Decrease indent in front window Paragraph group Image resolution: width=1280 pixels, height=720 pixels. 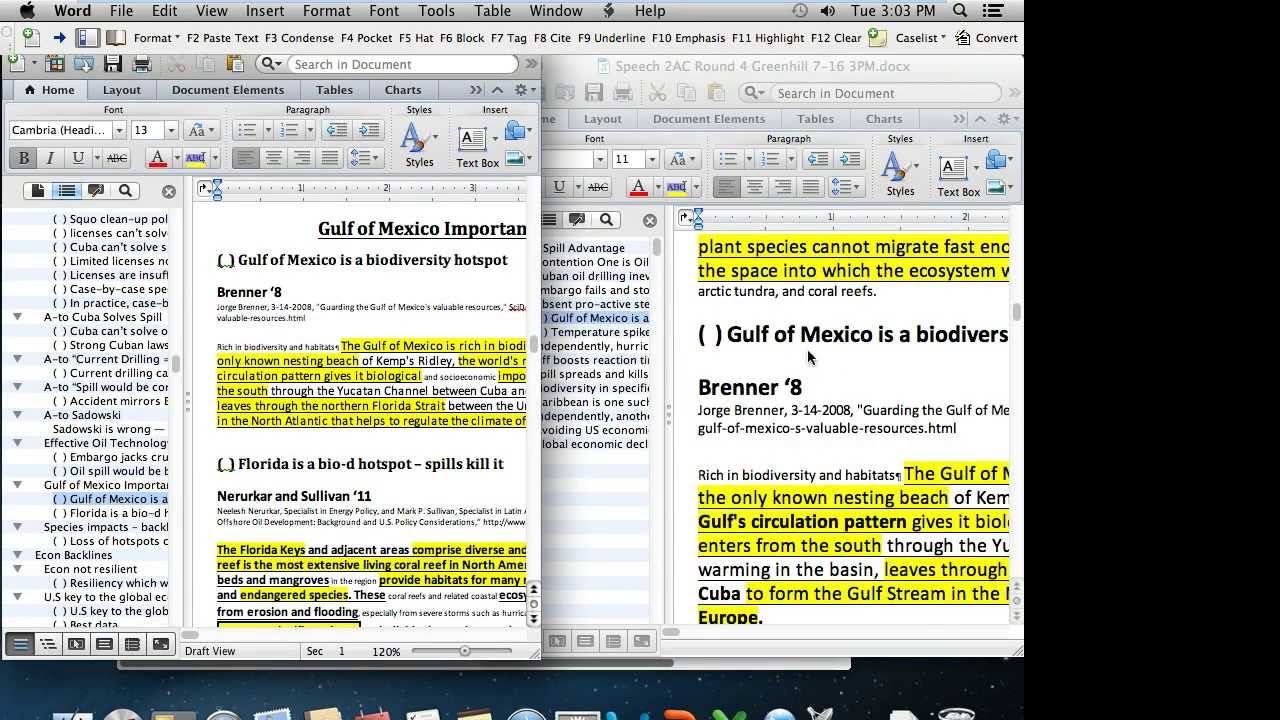click(x=337, y=130)
